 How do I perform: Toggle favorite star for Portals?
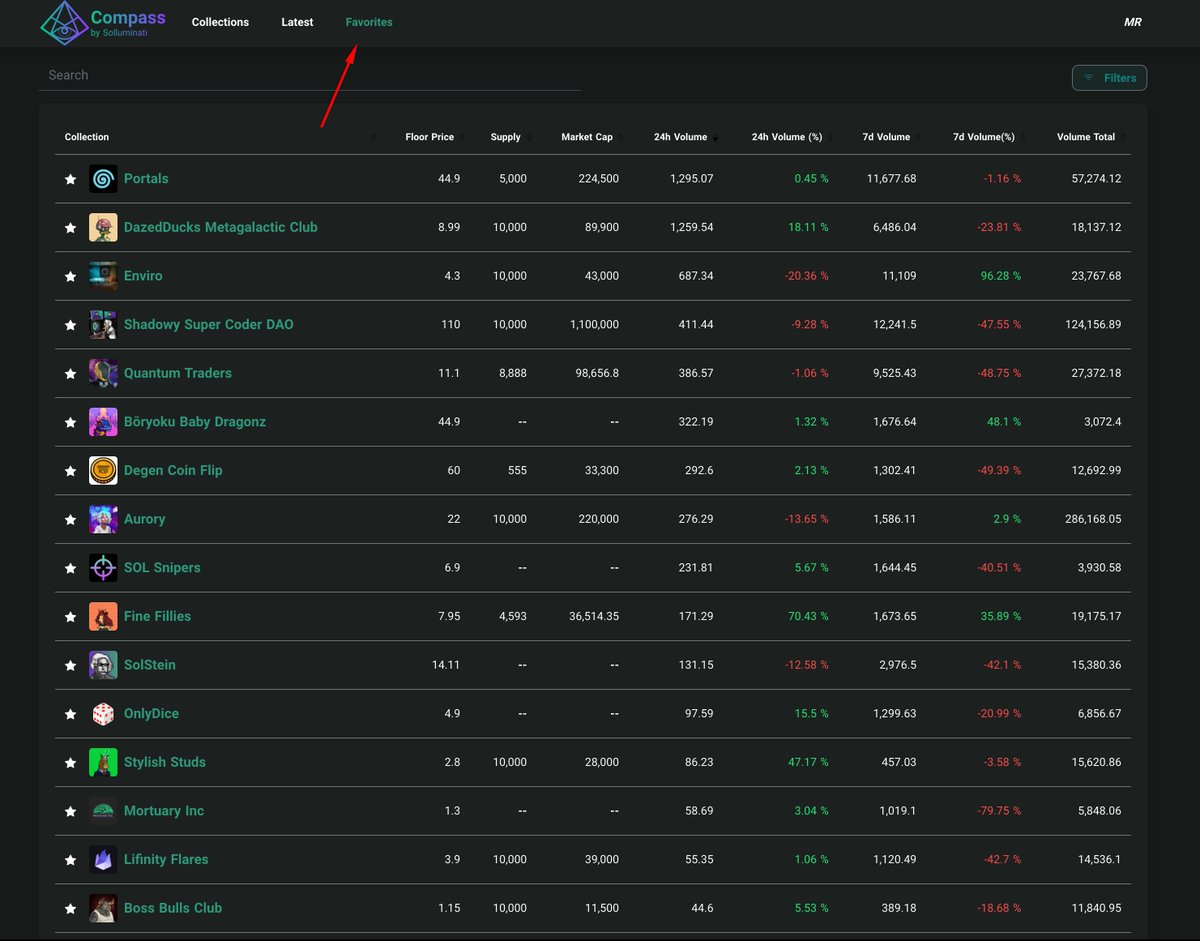pyautogui.click(x=70, y=179)
